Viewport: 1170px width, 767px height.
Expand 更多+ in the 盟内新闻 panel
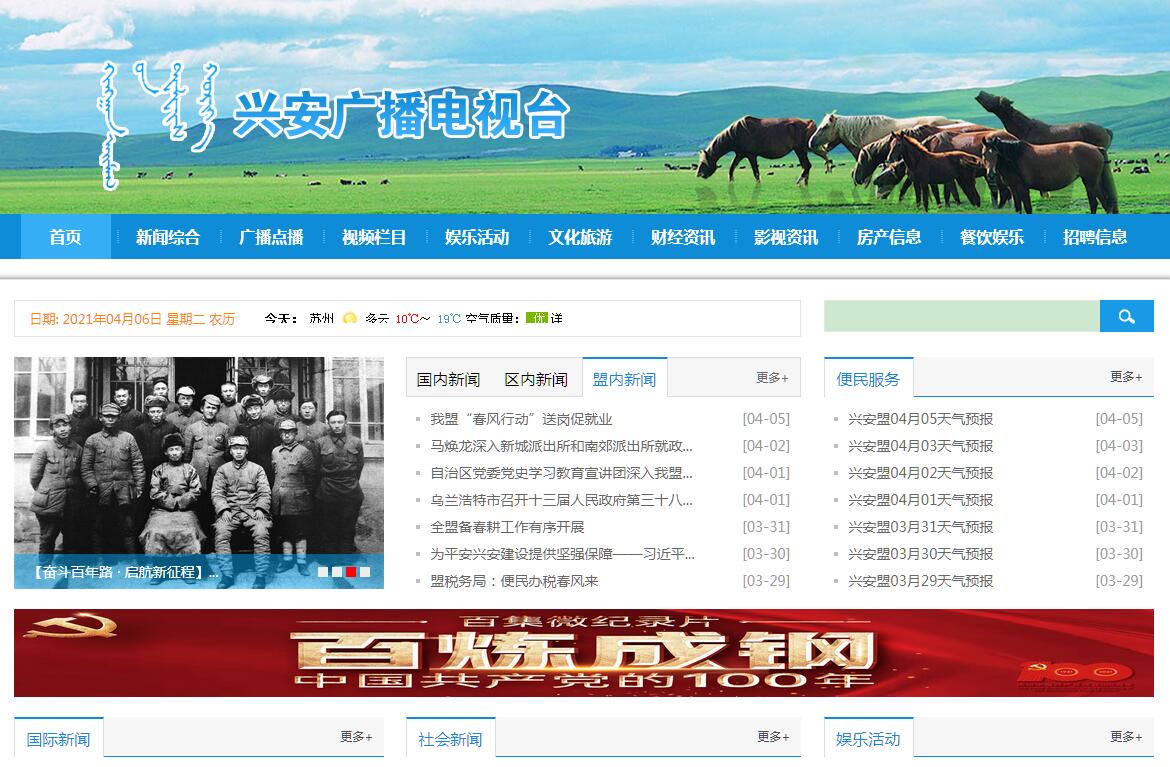[x=772, y=378]
